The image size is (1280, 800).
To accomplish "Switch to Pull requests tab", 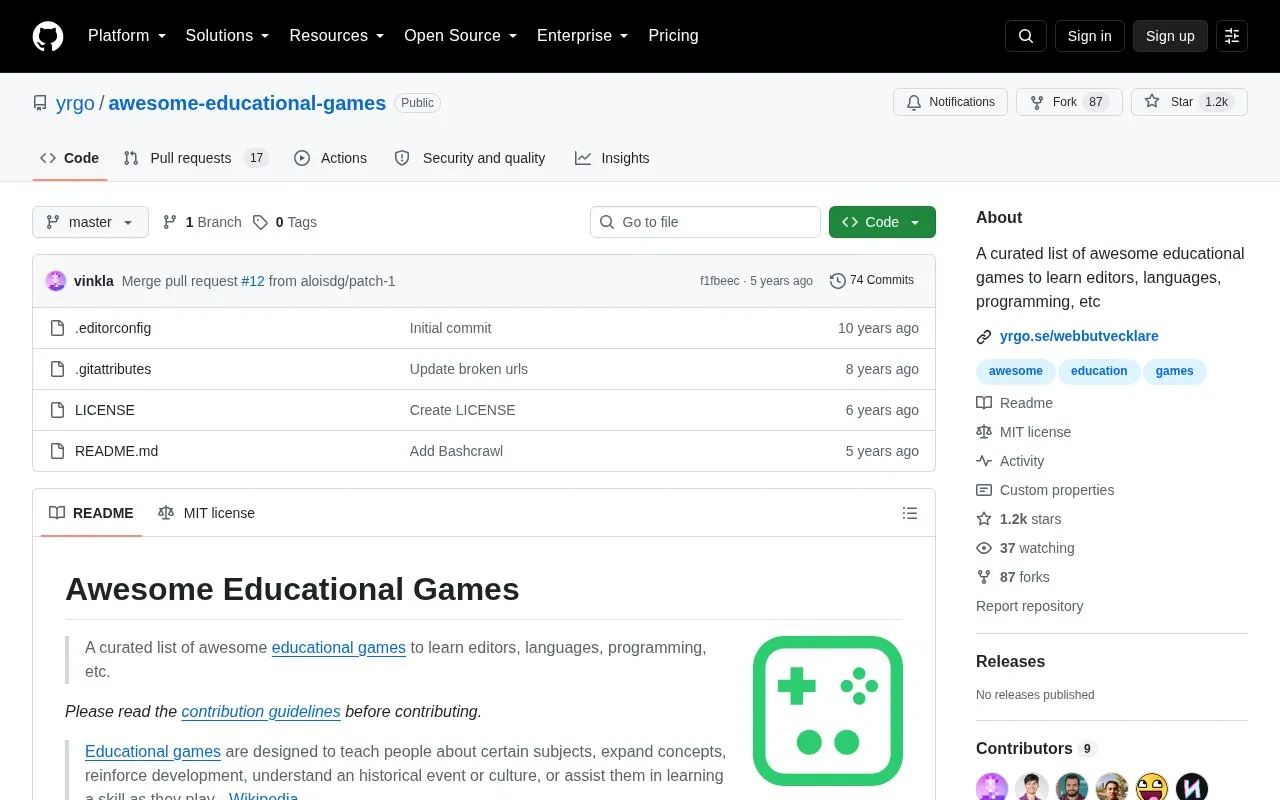I will pos(196,158).
